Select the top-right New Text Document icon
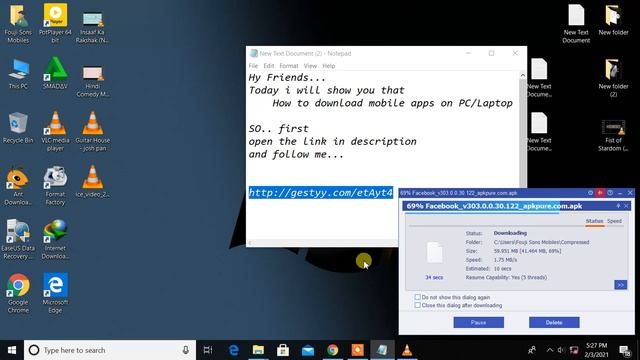The height and width of the screenshot is (360, 640). 576,24
